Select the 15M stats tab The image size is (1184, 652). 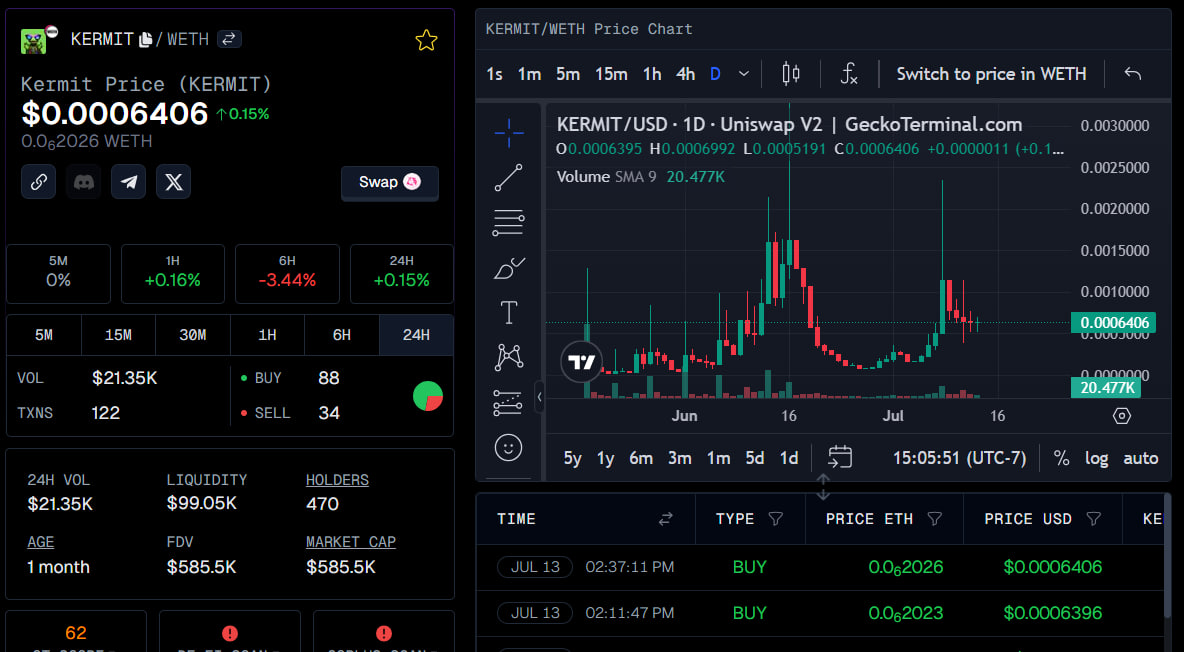pos(118,335)
